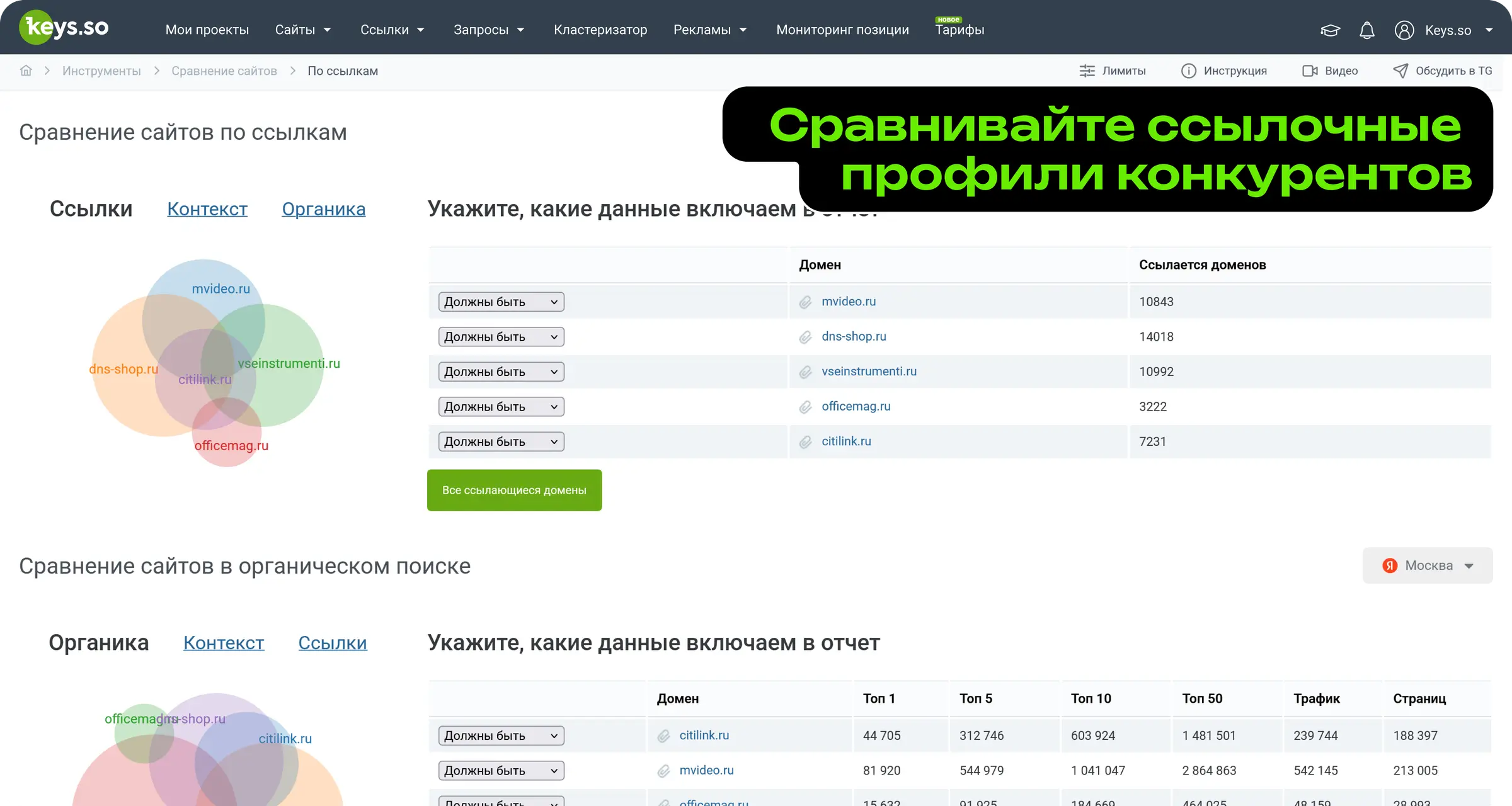Click the keys.so logo

pyautogui.click(x=65, y=28)
